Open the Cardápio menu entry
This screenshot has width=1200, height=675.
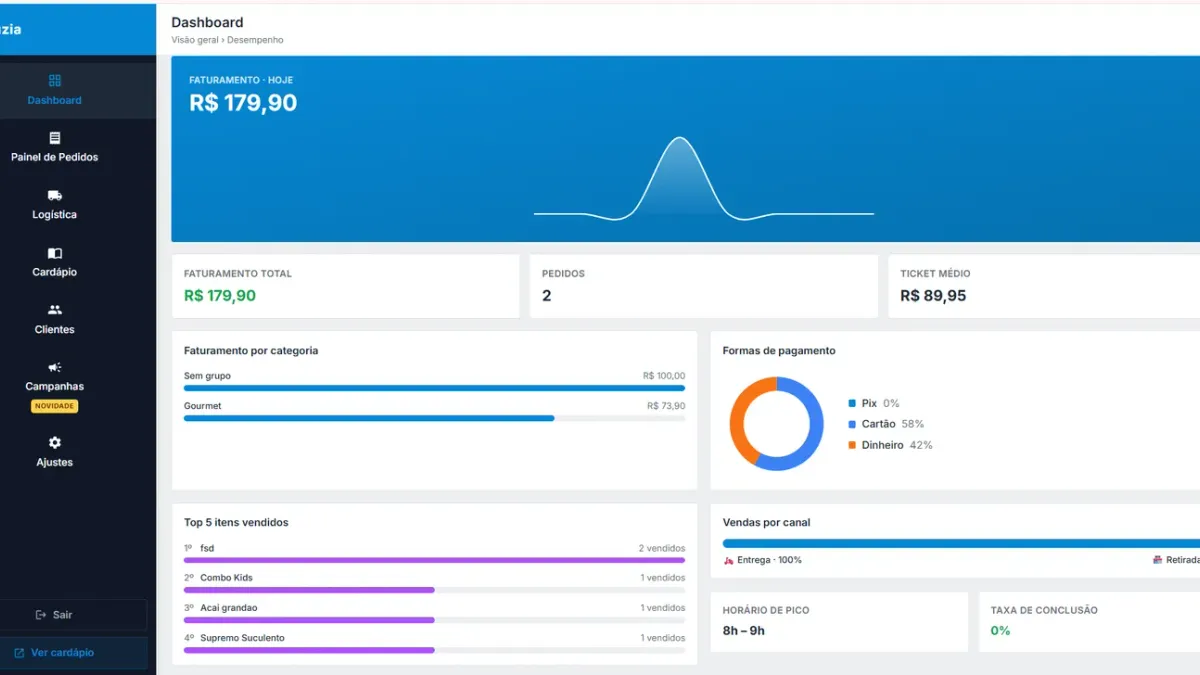55,262
